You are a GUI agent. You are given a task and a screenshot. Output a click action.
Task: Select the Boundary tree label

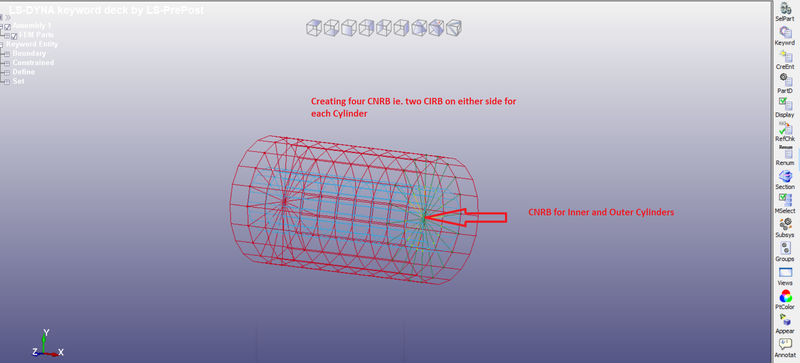[x=29, y=53]
